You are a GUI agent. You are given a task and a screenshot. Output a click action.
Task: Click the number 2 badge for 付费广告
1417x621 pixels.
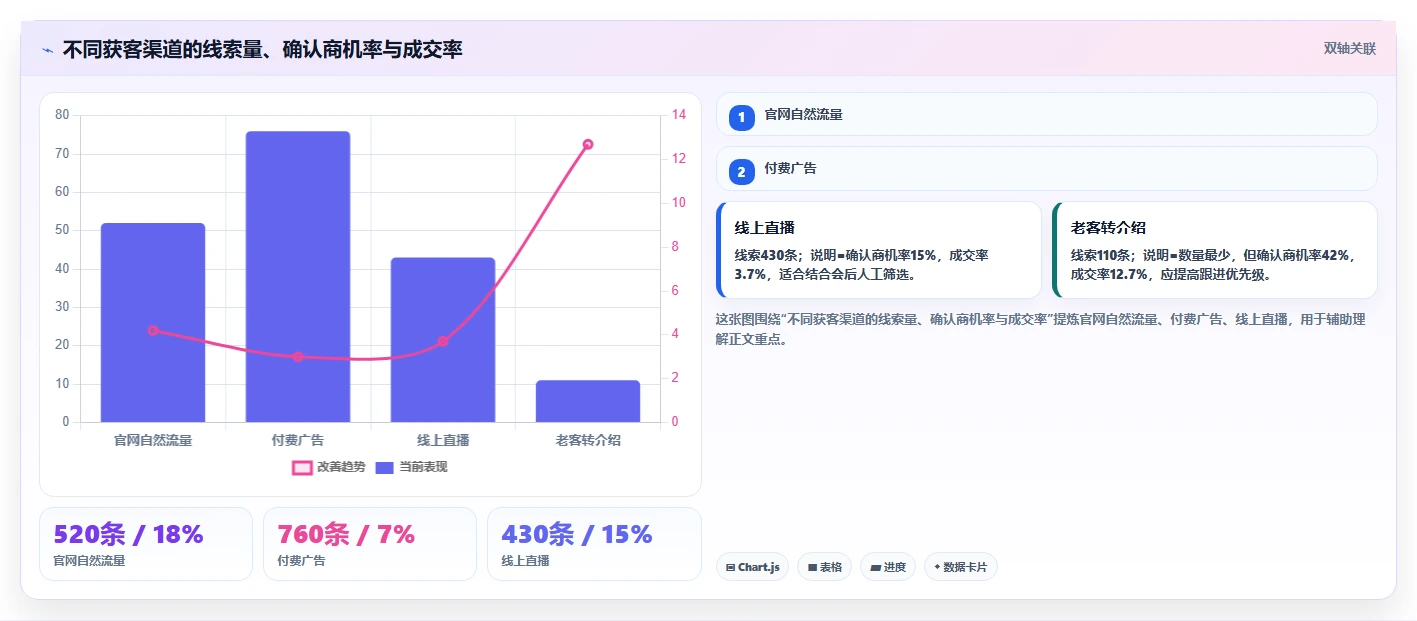741,172
